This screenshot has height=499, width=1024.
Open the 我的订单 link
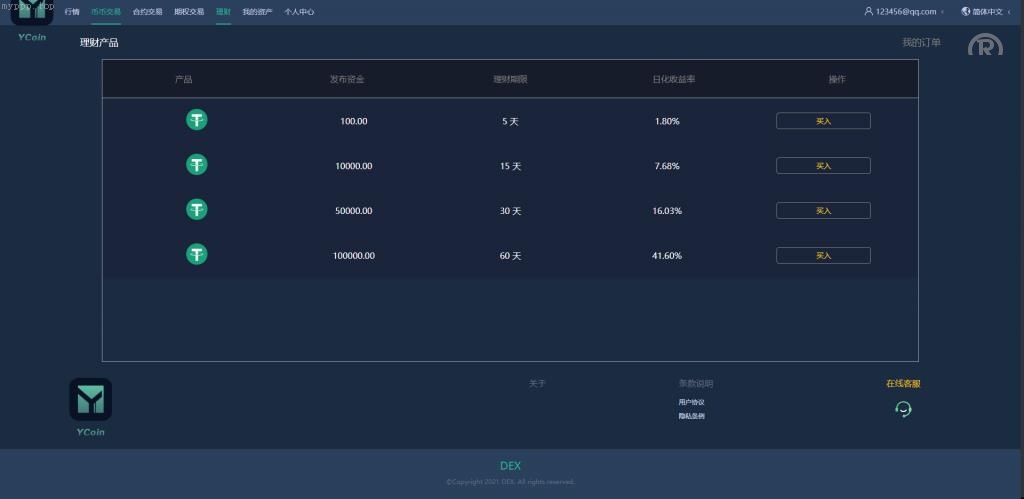coord(921,43)
